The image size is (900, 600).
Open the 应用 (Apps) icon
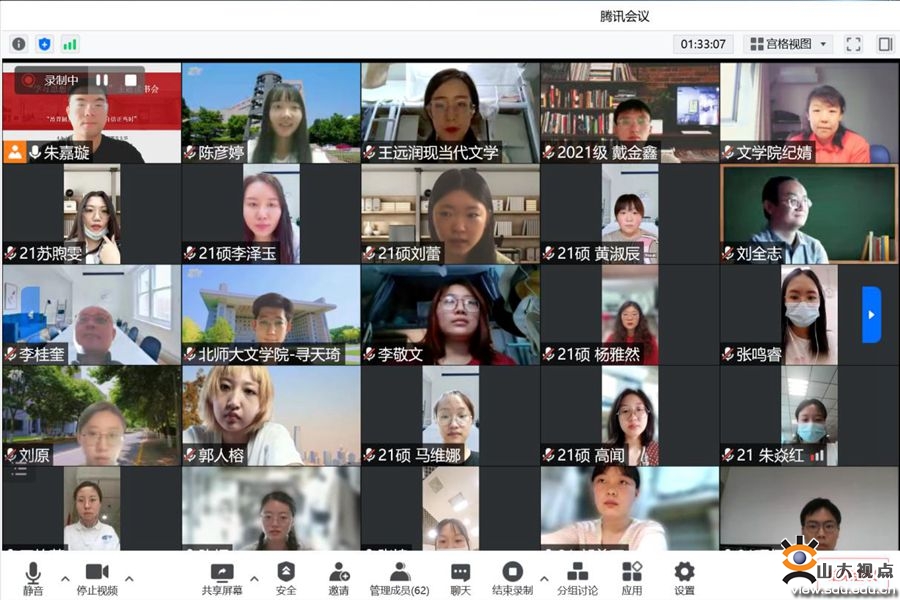[632, 578]
